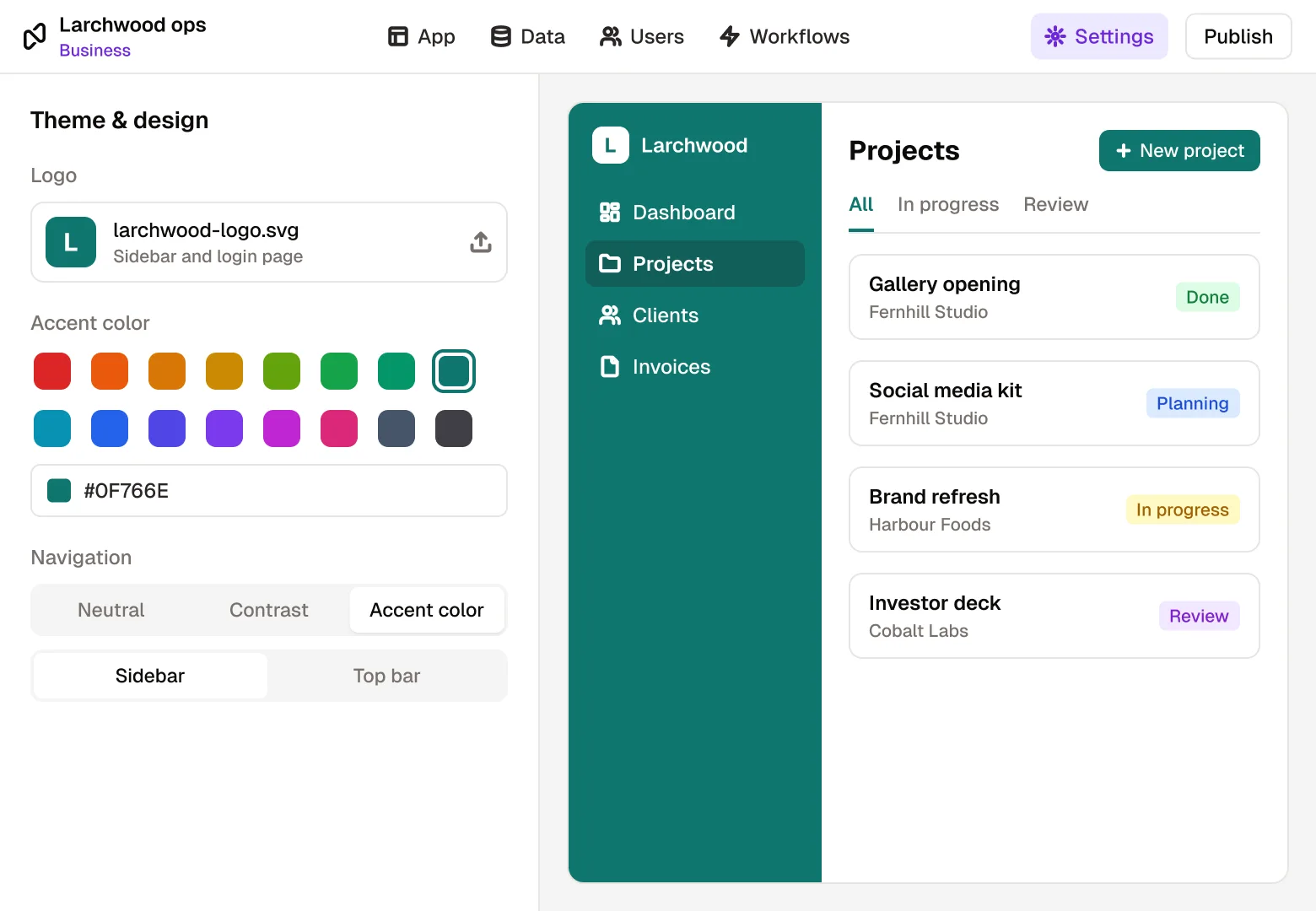Select the All projects tab
Screen dimensions: 1316x911
point(861,205)
